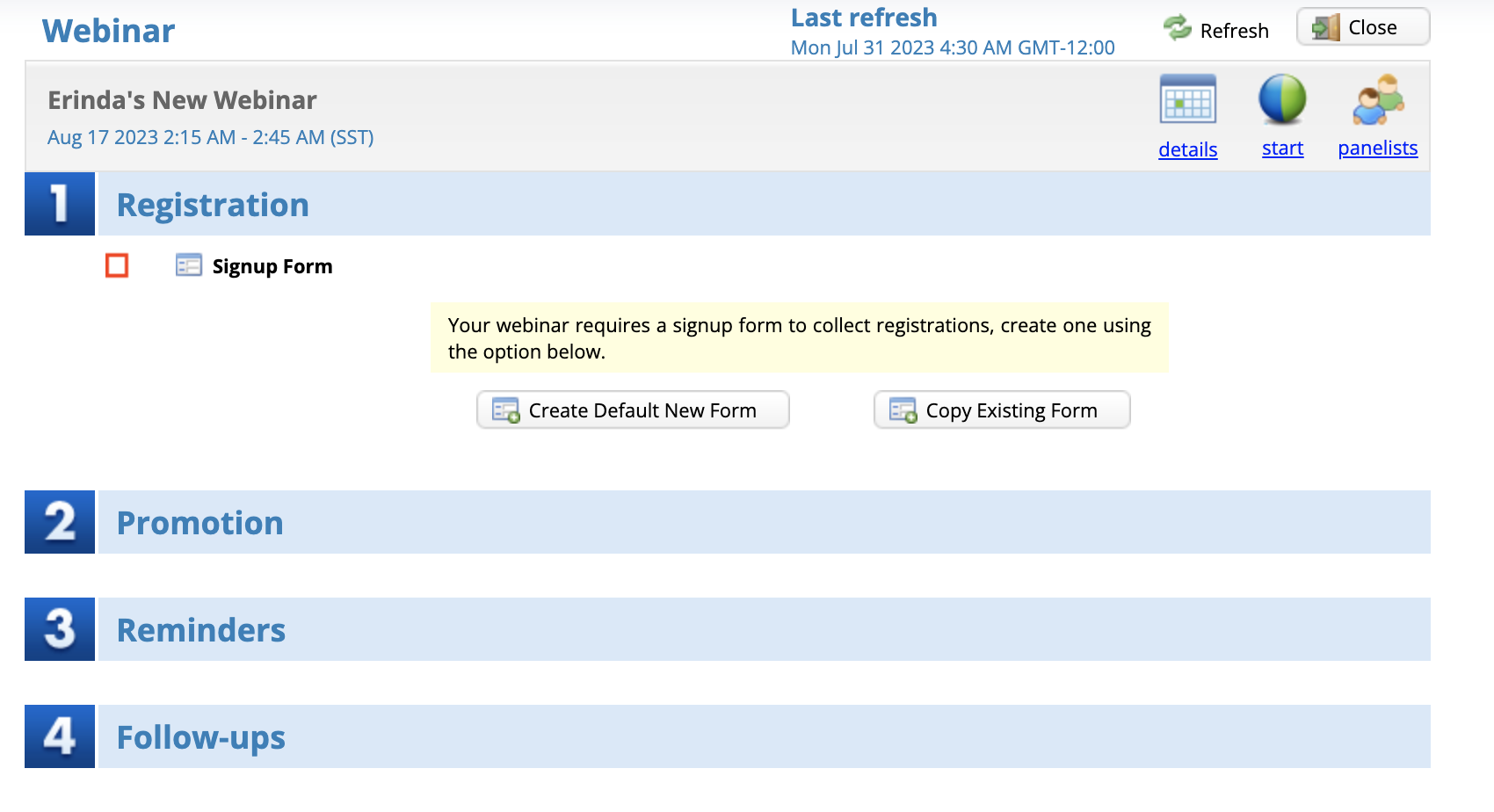The height and width of the screenshot is (812, 1494).
Task: Click the step 1 number badge
Action: pos(60,204)
